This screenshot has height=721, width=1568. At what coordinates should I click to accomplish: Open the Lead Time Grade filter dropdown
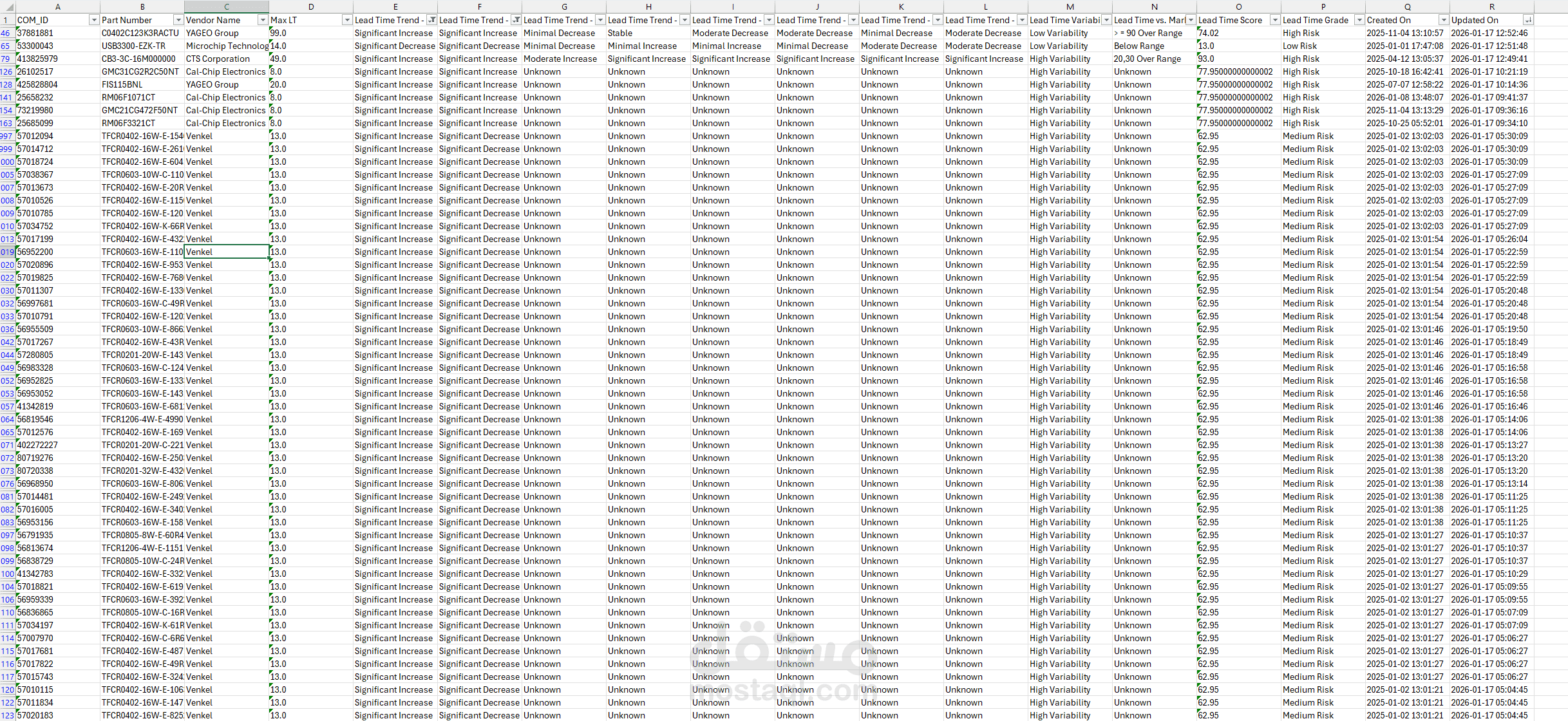[1359, 20]
